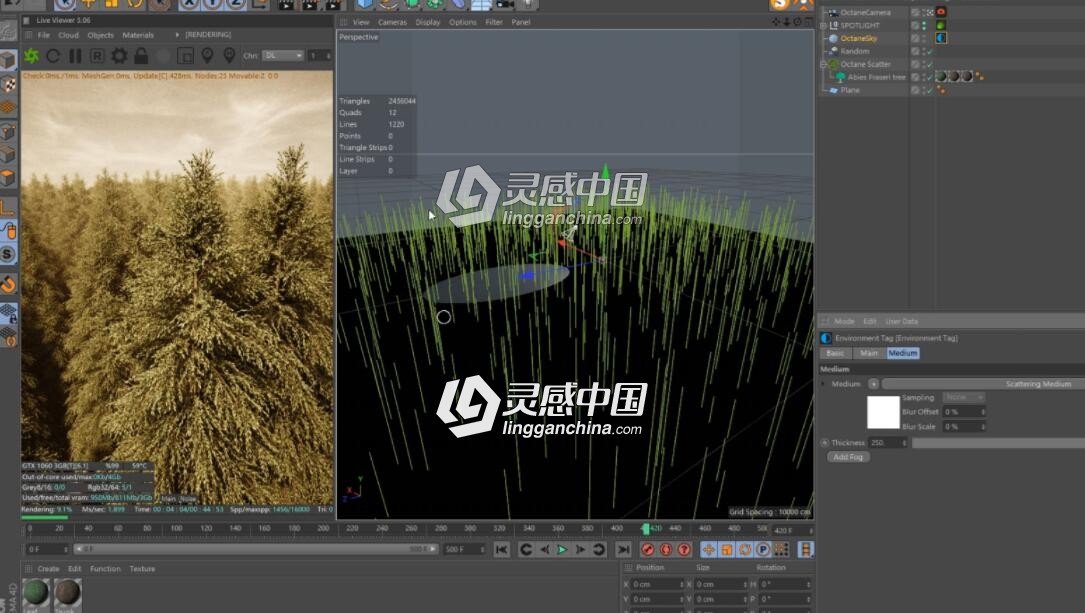
Task: Toggle SPOTLIGHT visibility dots
Action: pyautogui.click(x=924, y=25)
